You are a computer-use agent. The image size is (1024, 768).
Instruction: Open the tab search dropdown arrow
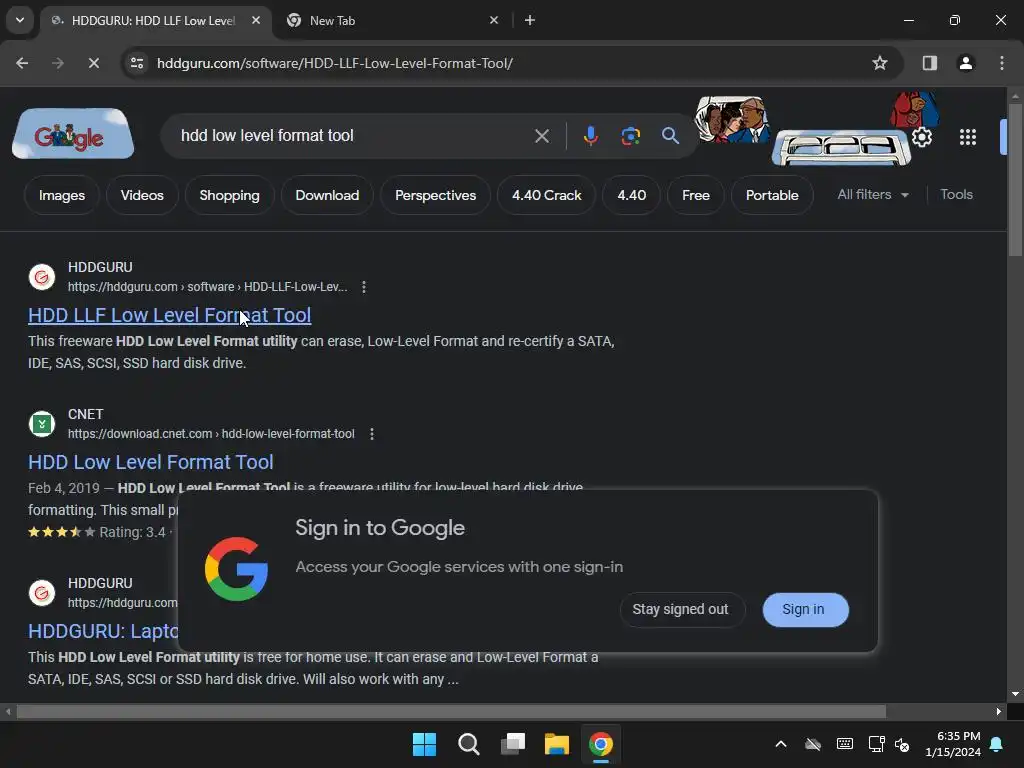[x=20, y=20]
